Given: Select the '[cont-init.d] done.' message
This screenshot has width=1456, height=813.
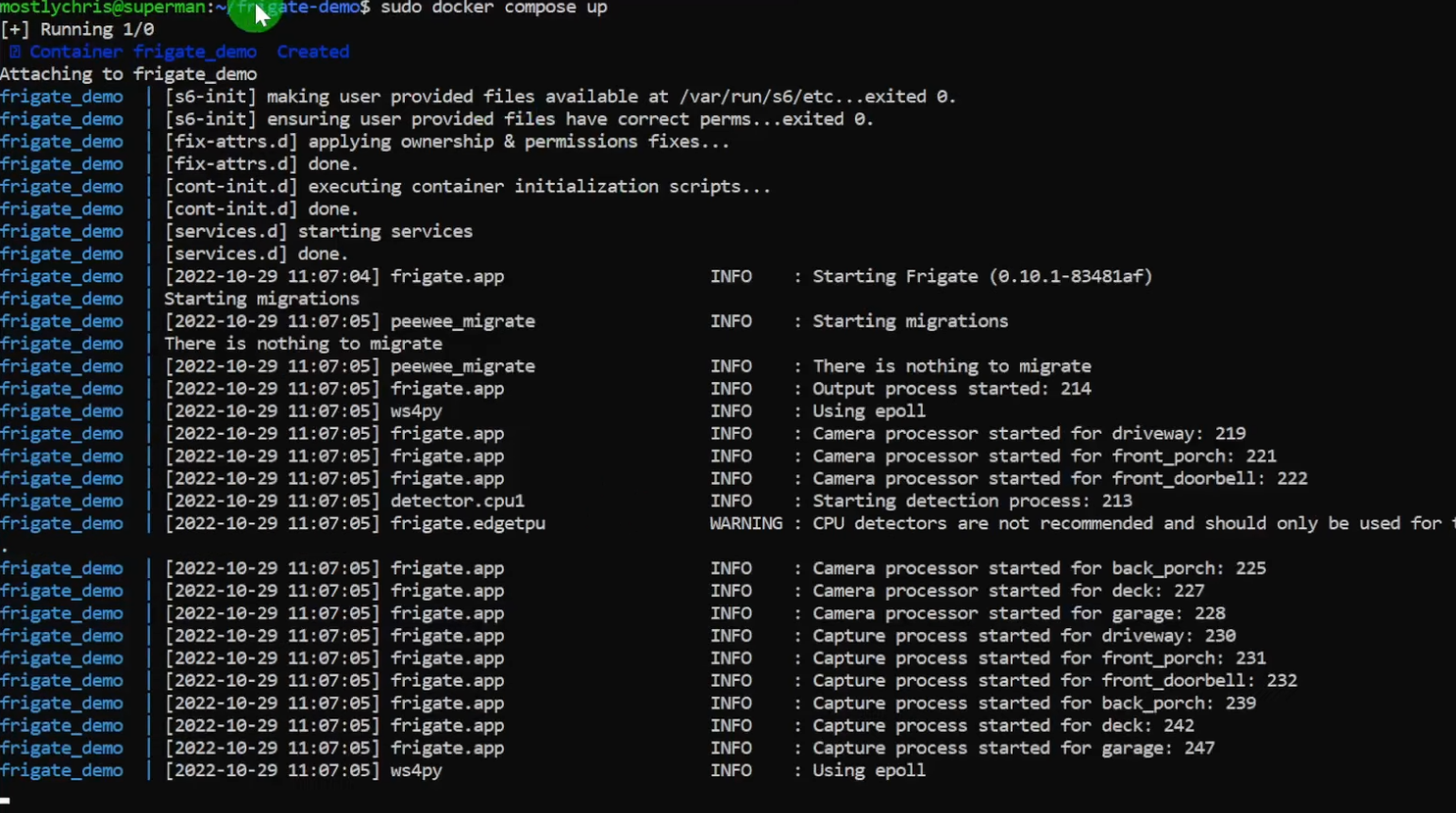Looking at the screenshot, I should click(261, 209).
